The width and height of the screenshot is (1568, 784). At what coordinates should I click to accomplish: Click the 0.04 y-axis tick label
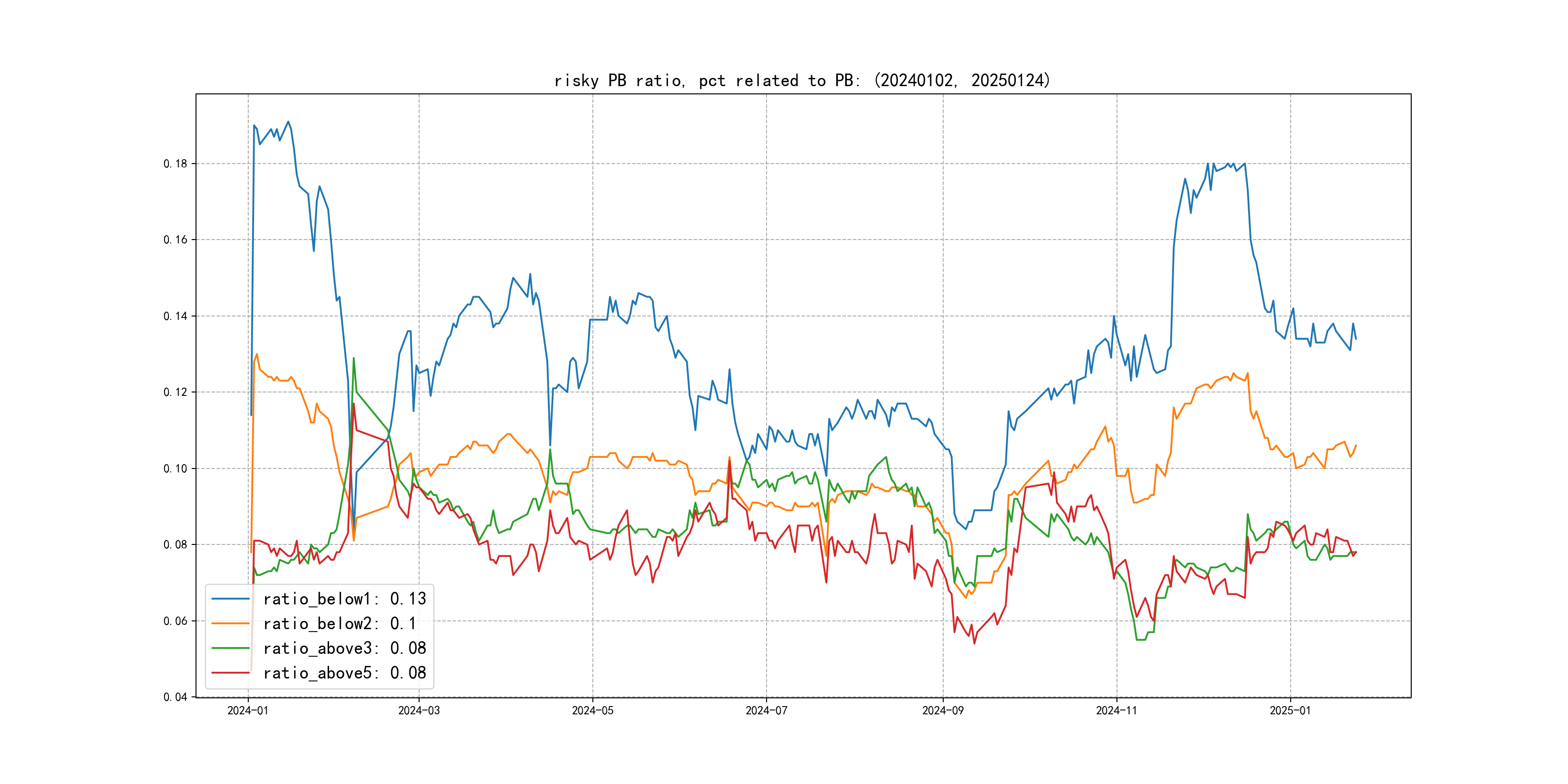tap(175, 697)
